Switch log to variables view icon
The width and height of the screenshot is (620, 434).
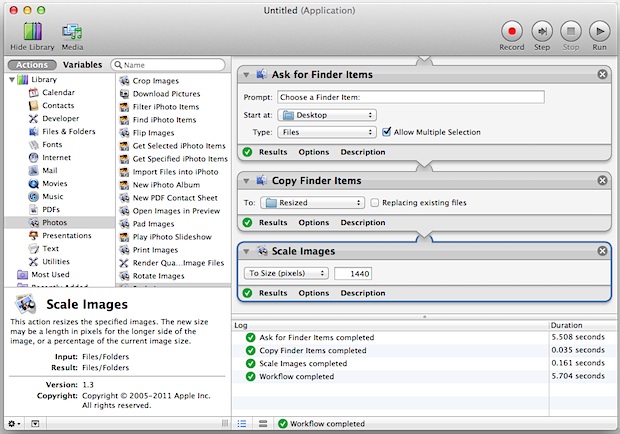263,424
